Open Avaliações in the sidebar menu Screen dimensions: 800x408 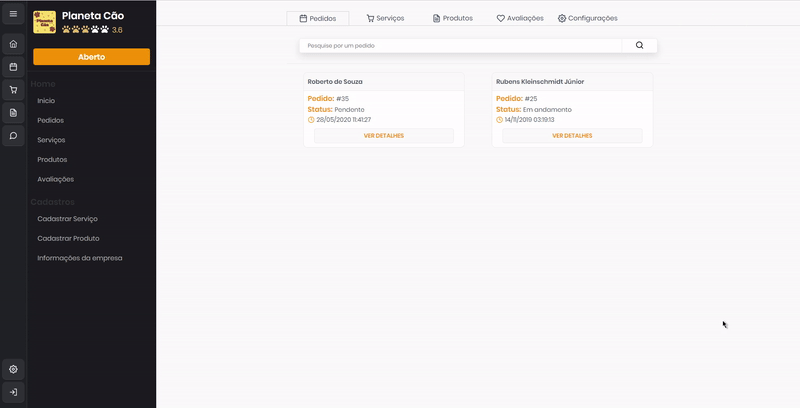[56, 179]
